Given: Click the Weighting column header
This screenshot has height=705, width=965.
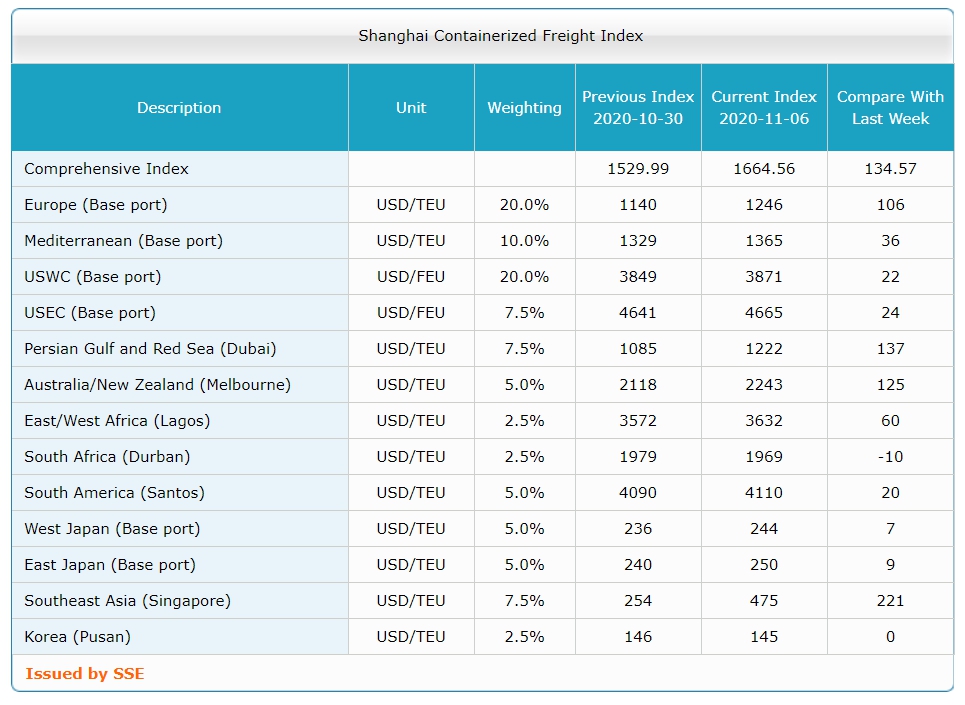Looking at the screenshot, I should pyautogui.click(x=524, y=108).
